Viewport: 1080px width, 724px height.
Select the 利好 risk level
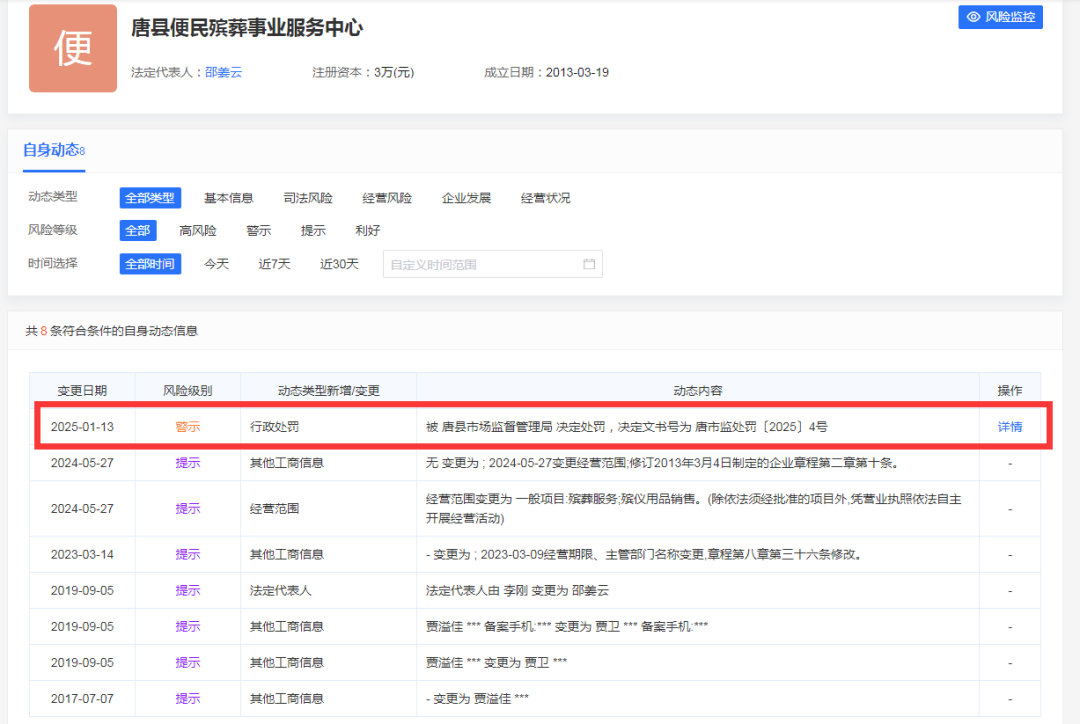[367, 231]
